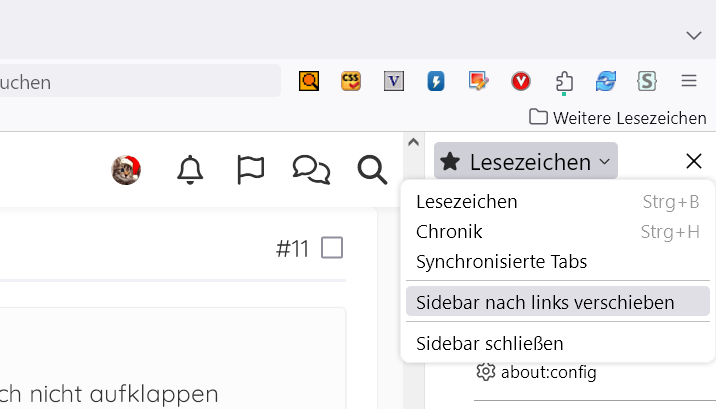Click Sidebar nach links verschieben
716x409 pixels.
click(x=545, y=302)
